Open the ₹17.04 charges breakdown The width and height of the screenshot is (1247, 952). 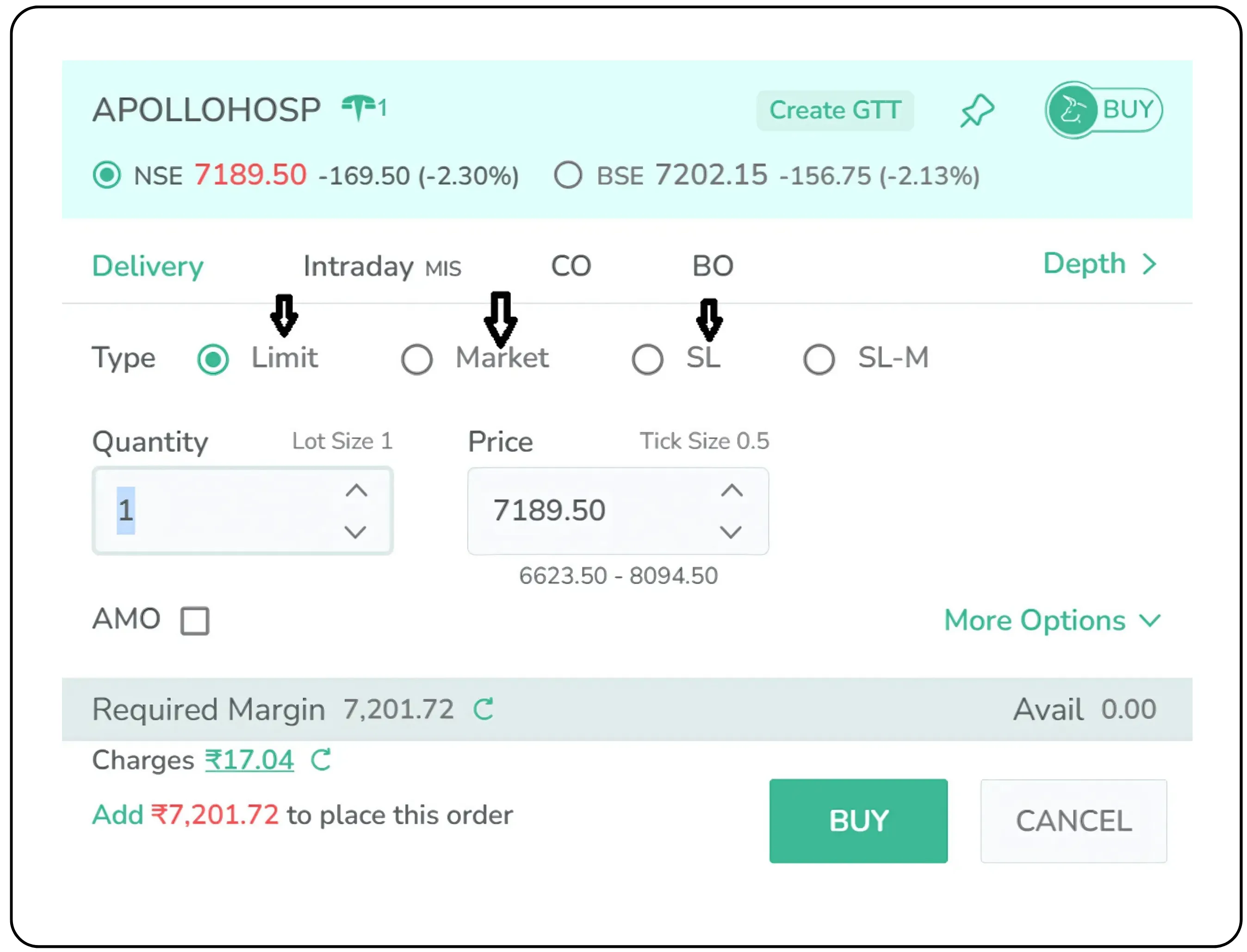tap(249, 759)
